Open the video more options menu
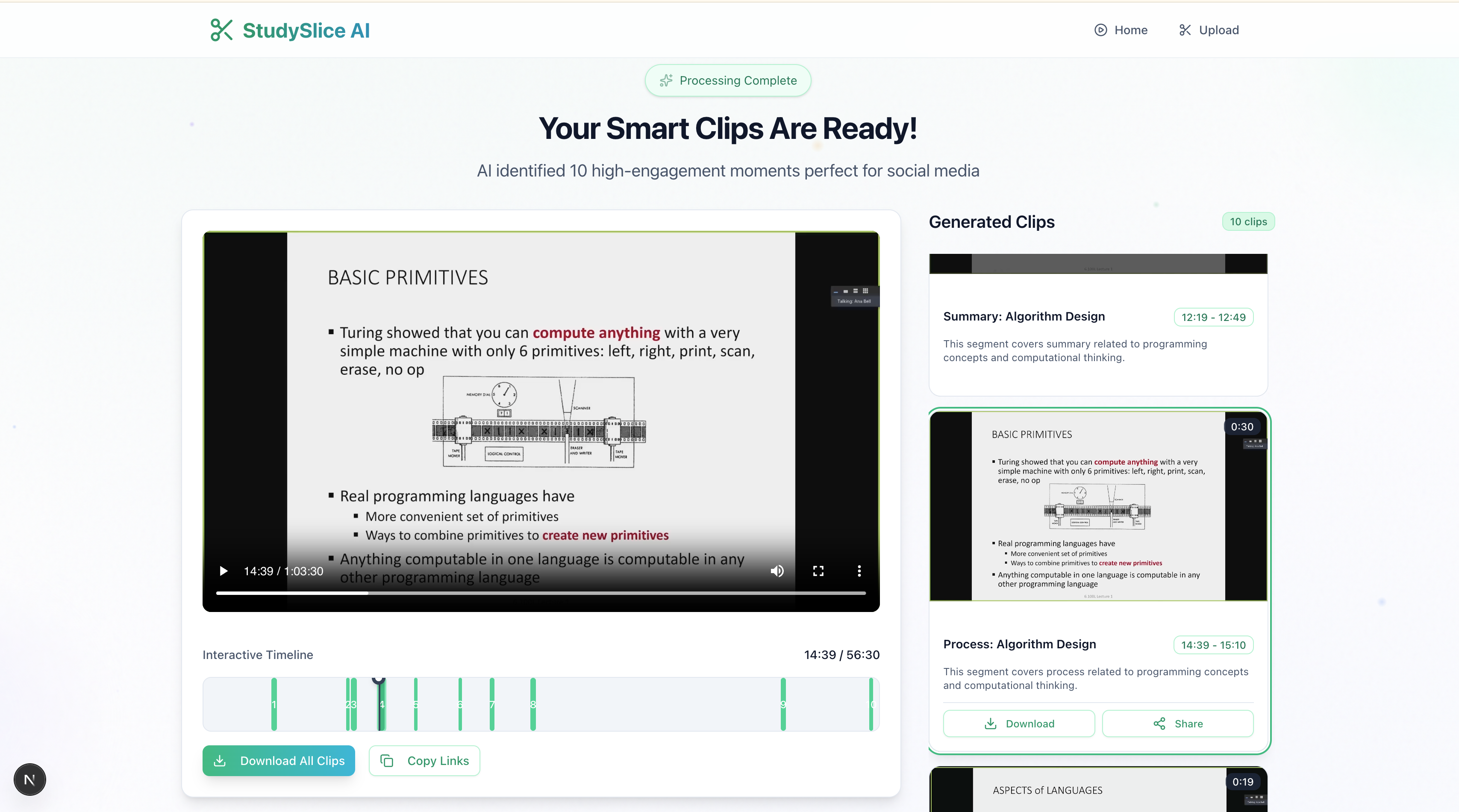 point(859,571)
